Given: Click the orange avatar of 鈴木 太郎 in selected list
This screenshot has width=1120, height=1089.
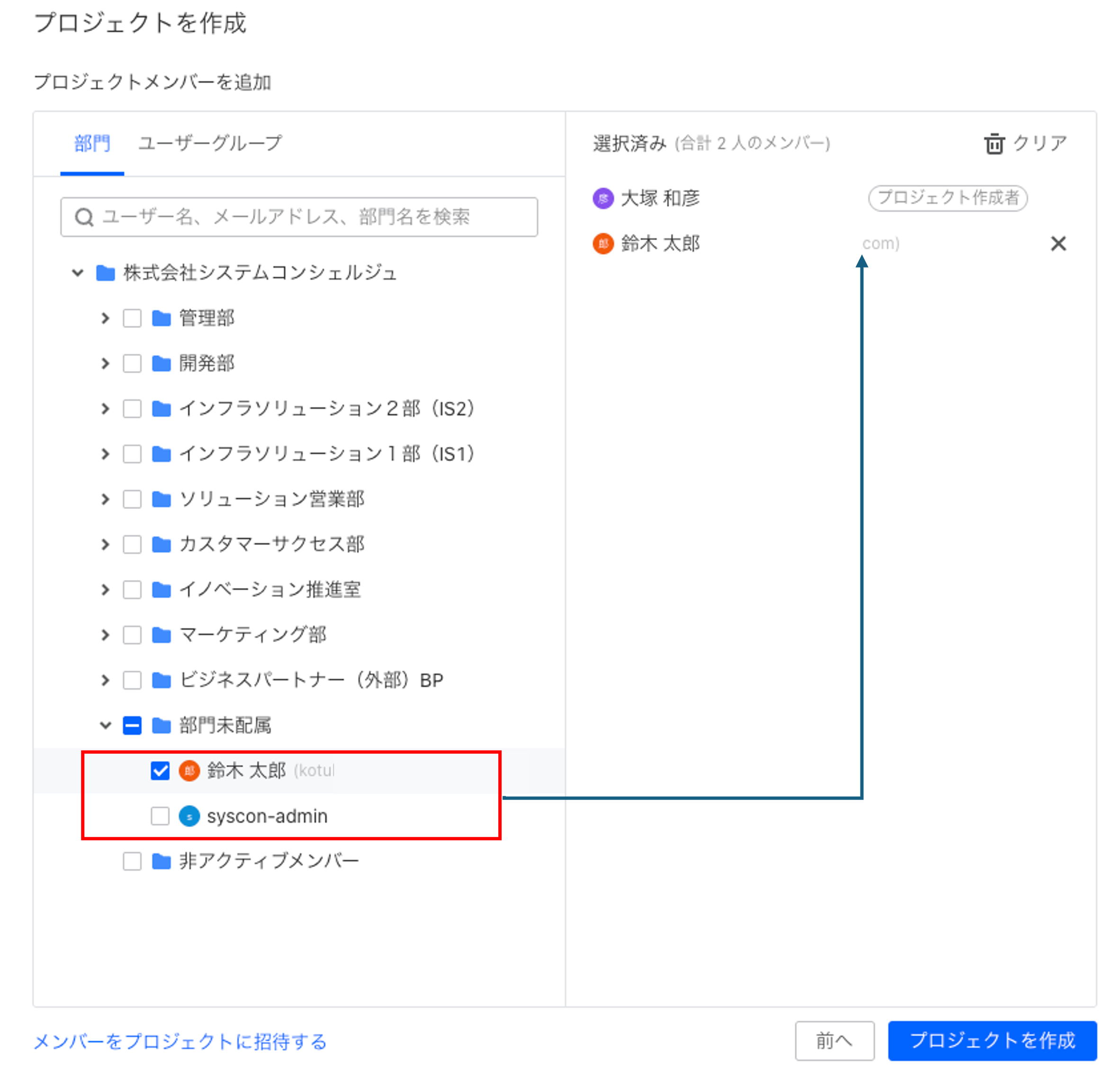Looking at the screenshot, I should coord(603,244).
